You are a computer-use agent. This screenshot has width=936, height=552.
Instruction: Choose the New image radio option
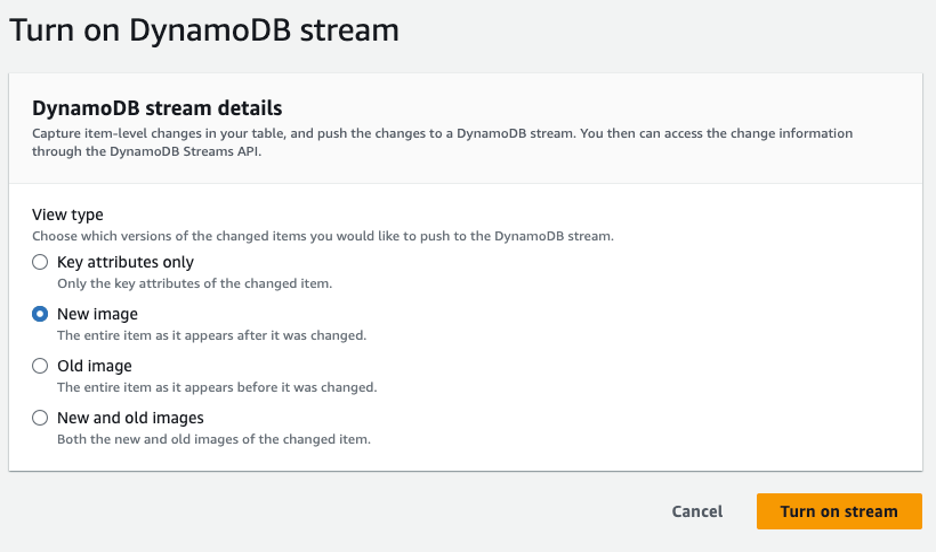click(40, 314)
